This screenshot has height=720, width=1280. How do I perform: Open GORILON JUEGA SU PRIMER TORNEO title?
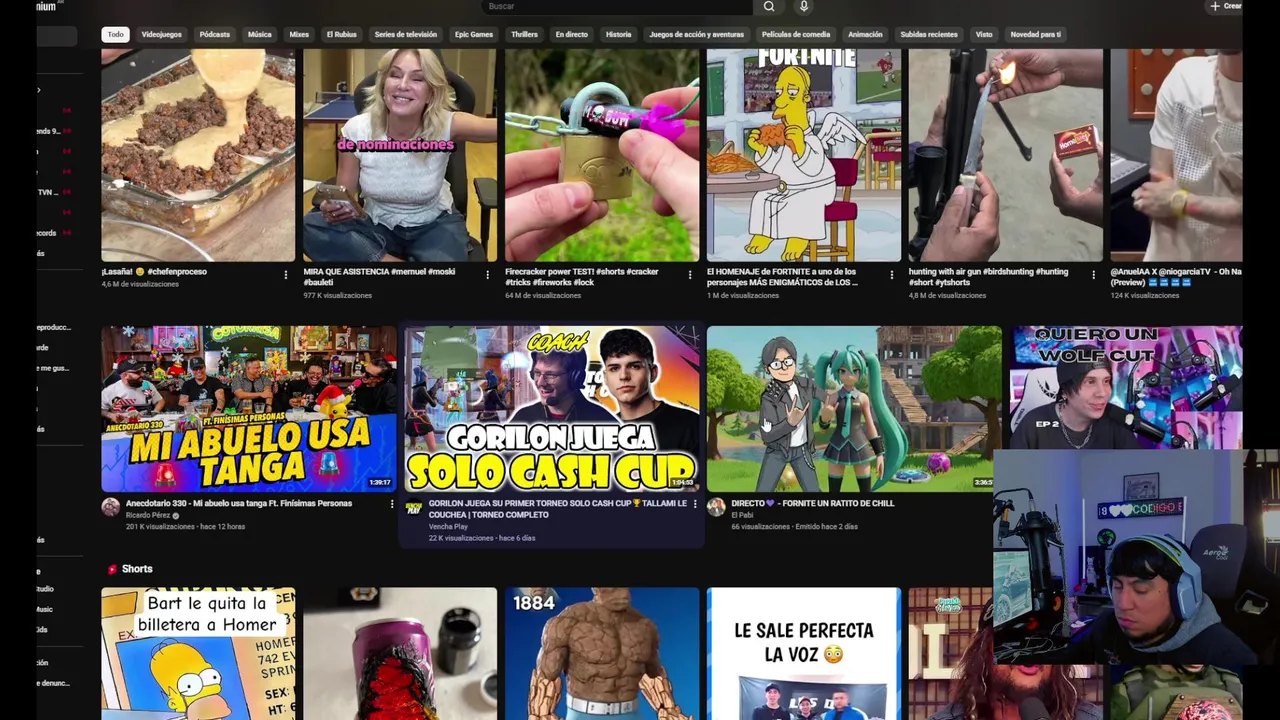pos(558,509)
